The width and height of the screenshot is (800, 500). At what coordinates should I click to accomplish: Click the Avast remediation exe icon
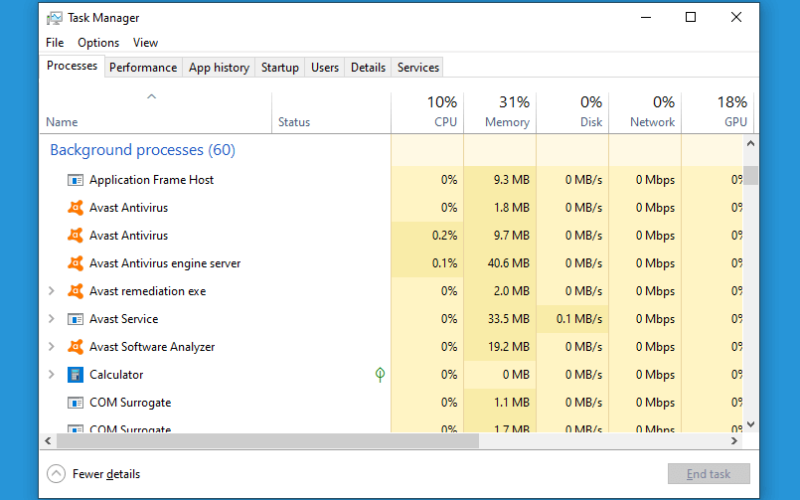coord(76,291)
